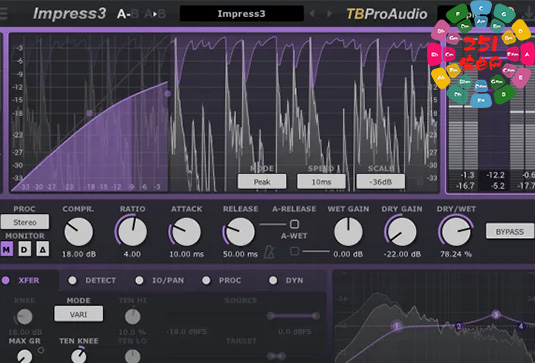Open the Impress3 preset name box
Image resolution: width=535 pixels, height=363 pixels.
(242, 14)
